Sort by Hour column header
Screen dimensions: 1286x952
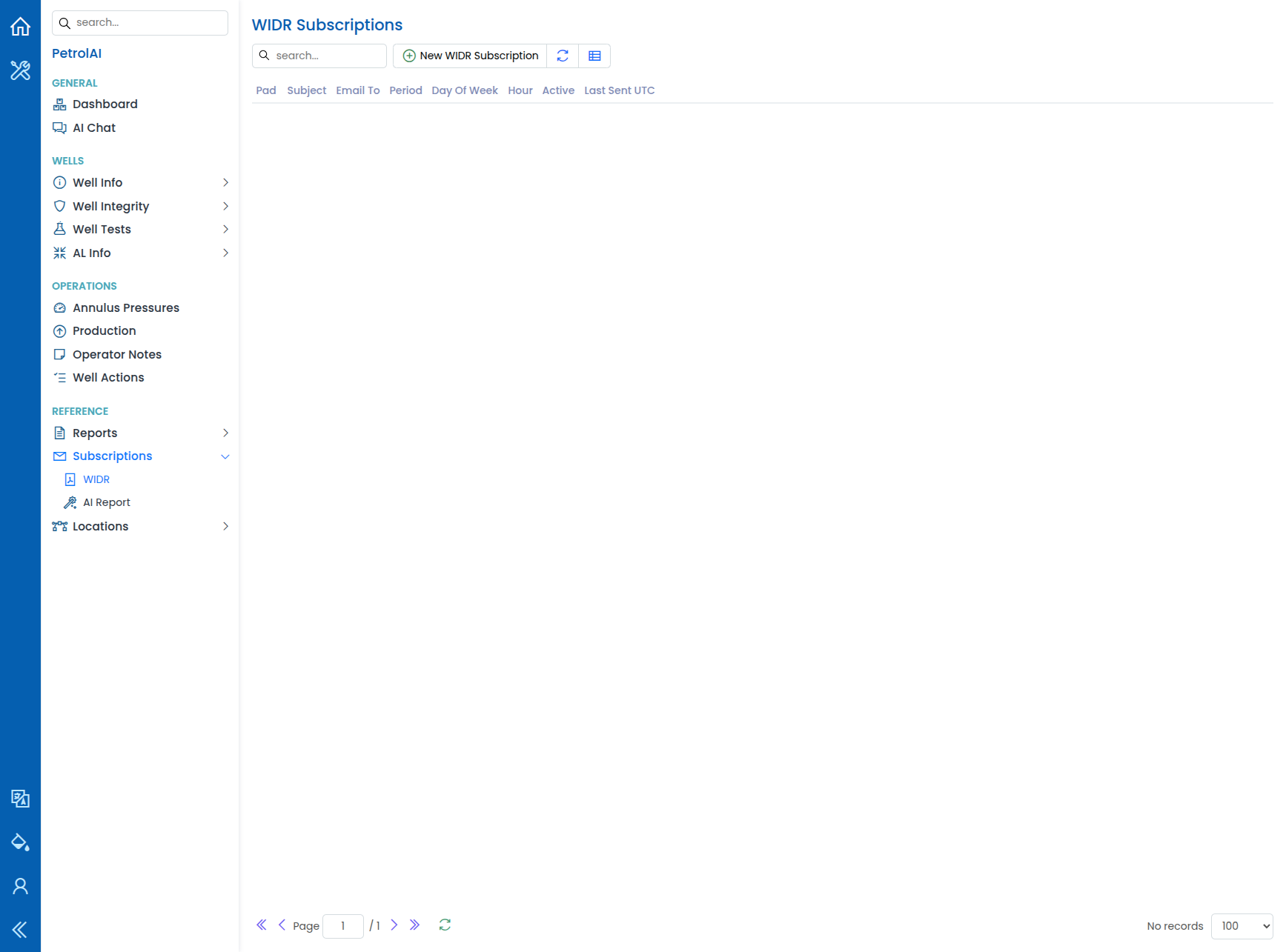coord(520,90)
